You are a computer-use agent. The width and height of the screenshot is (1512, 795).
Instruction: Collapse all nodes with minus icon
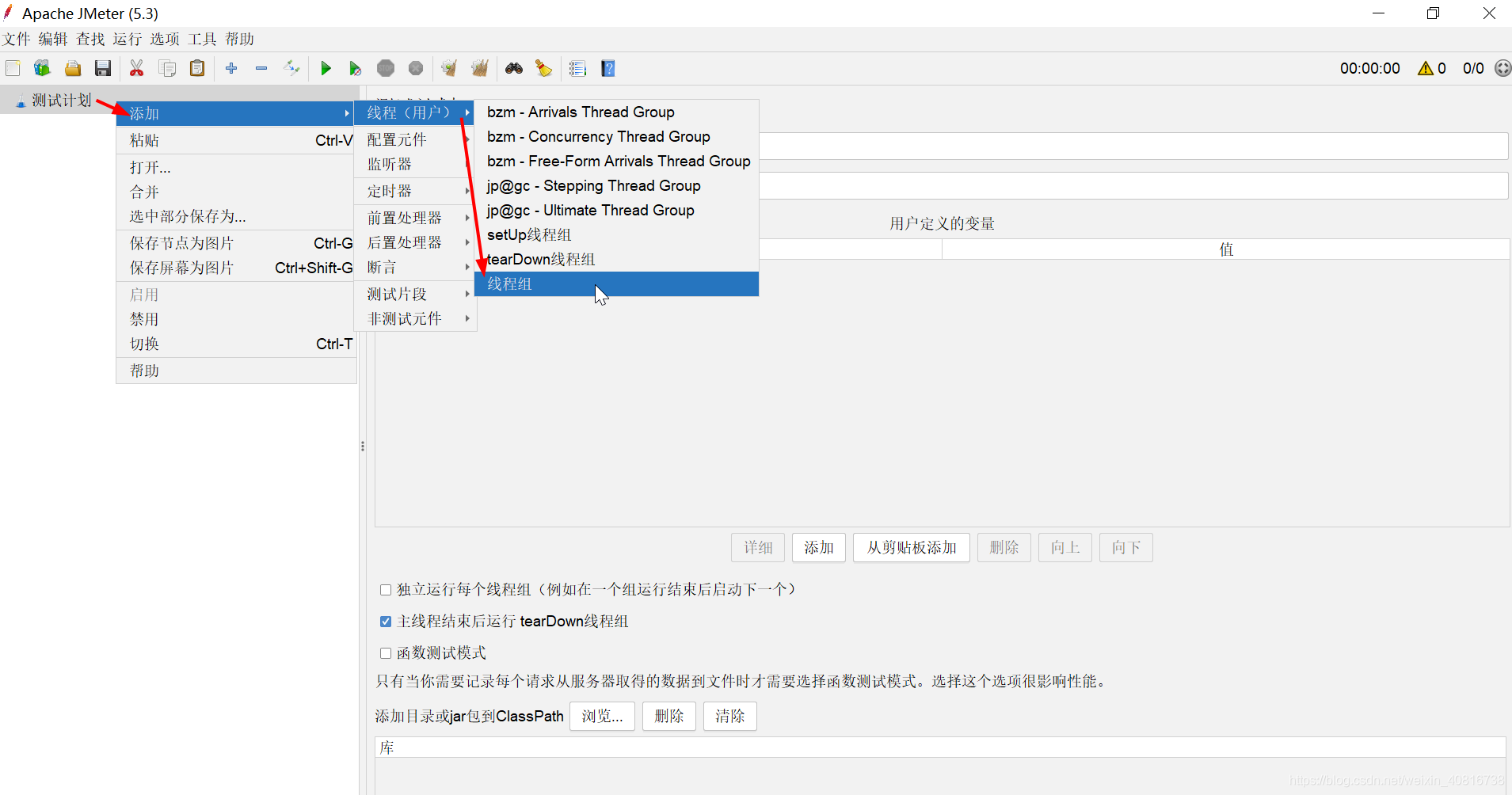click(261, 68)
